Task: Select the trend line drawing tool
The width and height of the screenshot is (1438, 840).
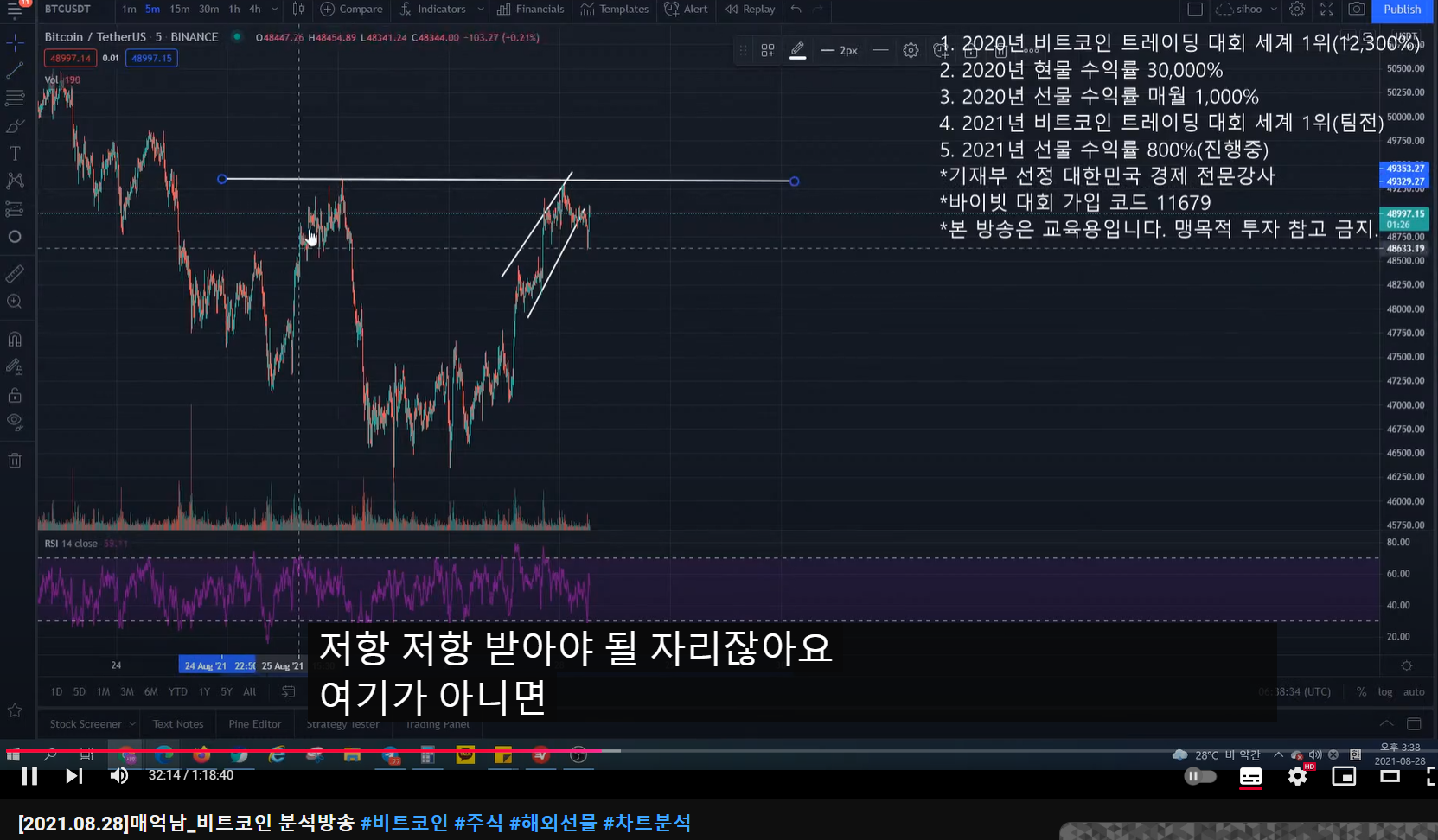Action: (15, 71)
